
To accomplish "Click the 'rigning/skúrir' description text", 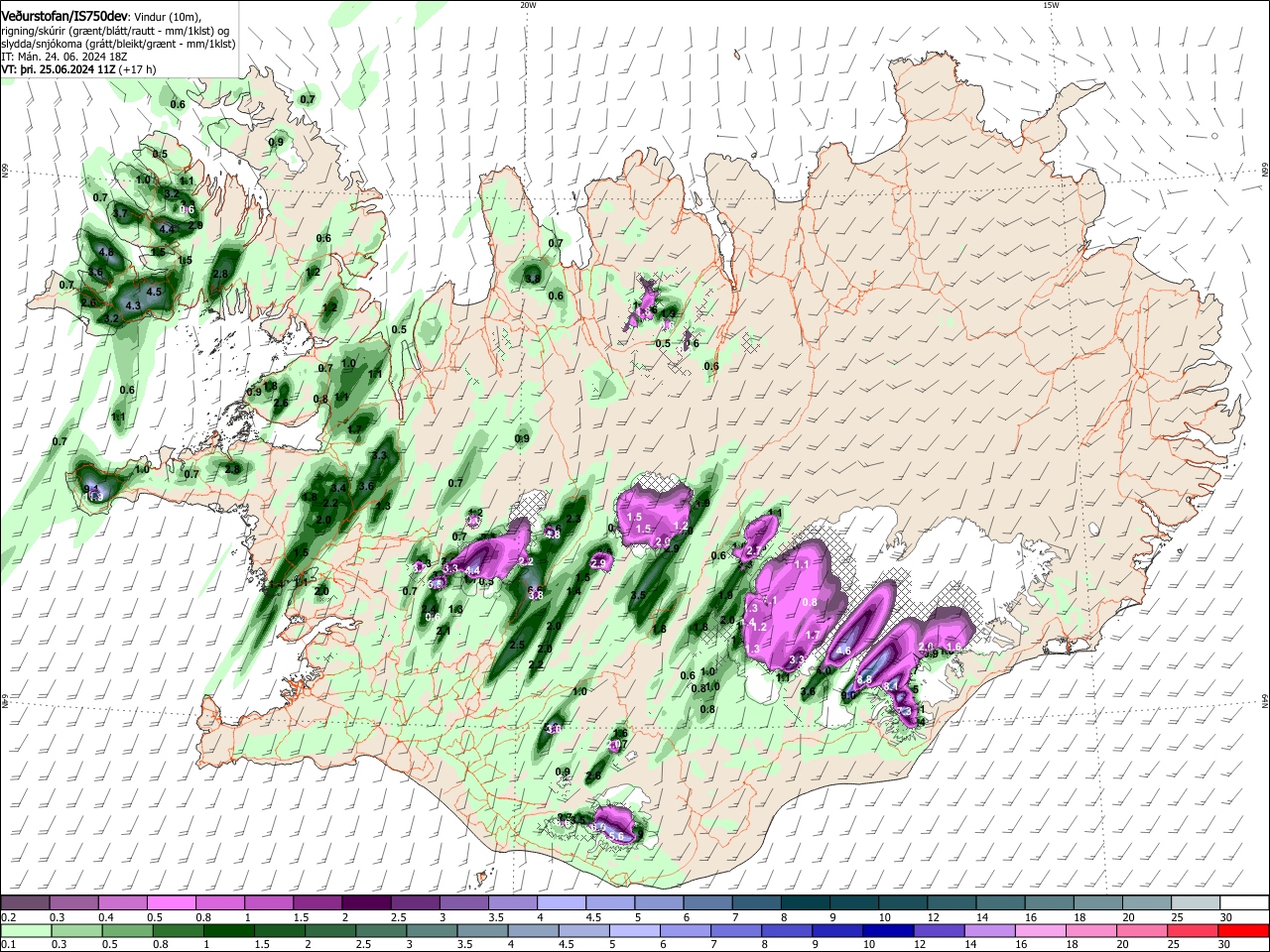I will point(35,30).
